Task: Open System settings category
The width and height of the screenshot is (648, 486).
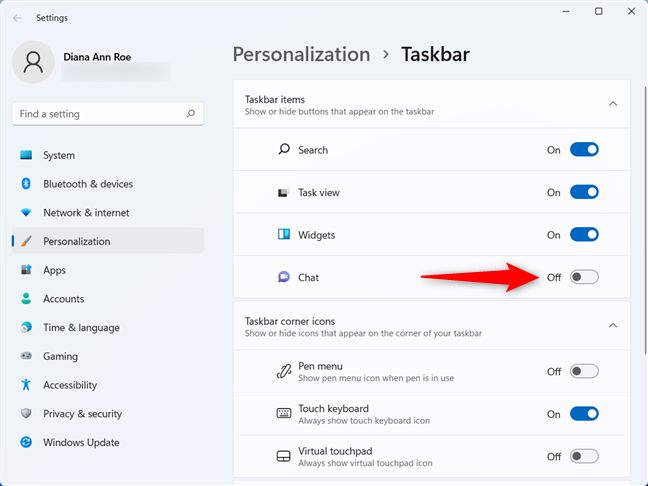Action: (108, 155)
